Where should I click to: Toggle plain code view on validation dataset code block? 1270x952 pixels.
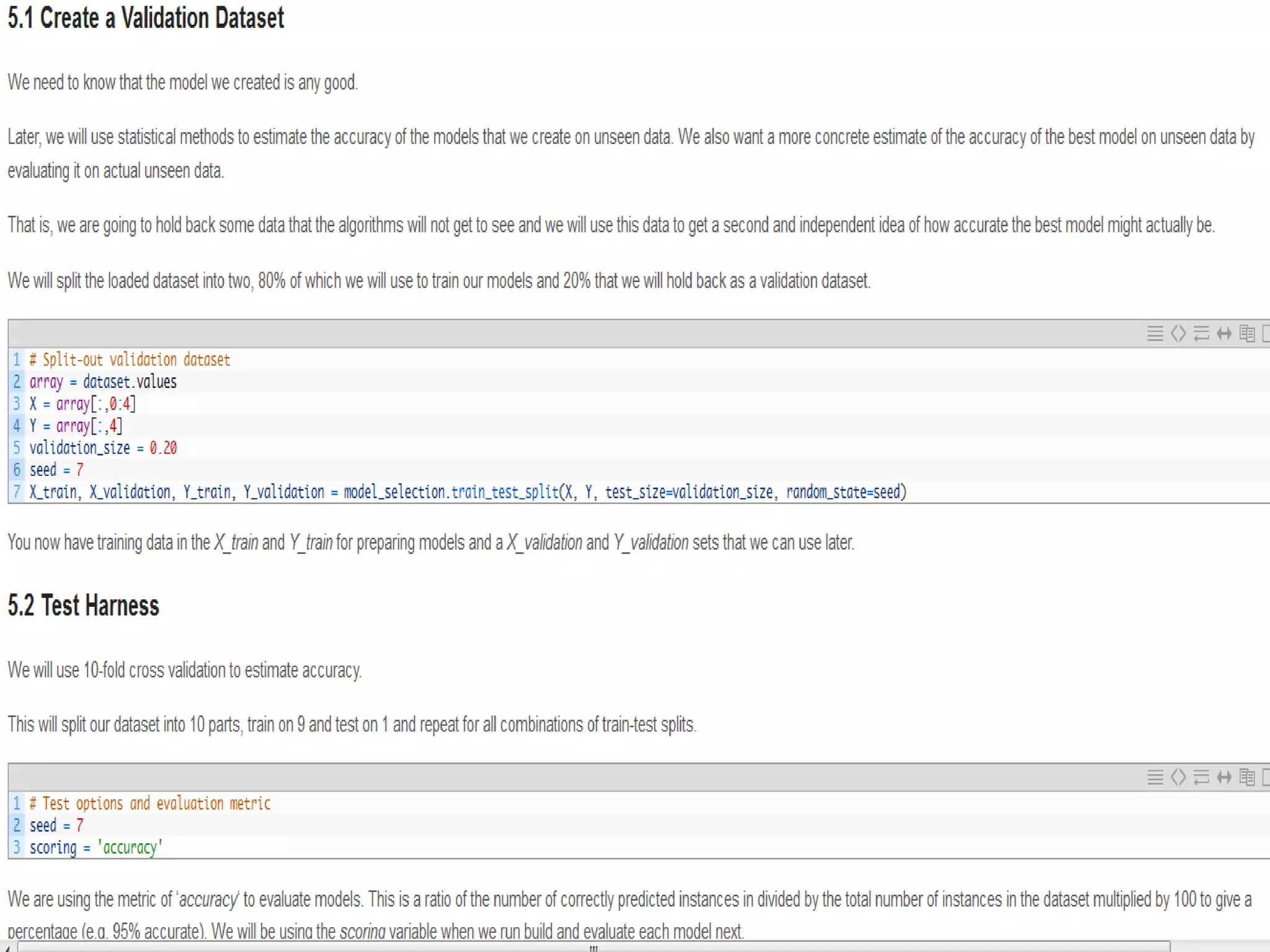click(1178, 333)
